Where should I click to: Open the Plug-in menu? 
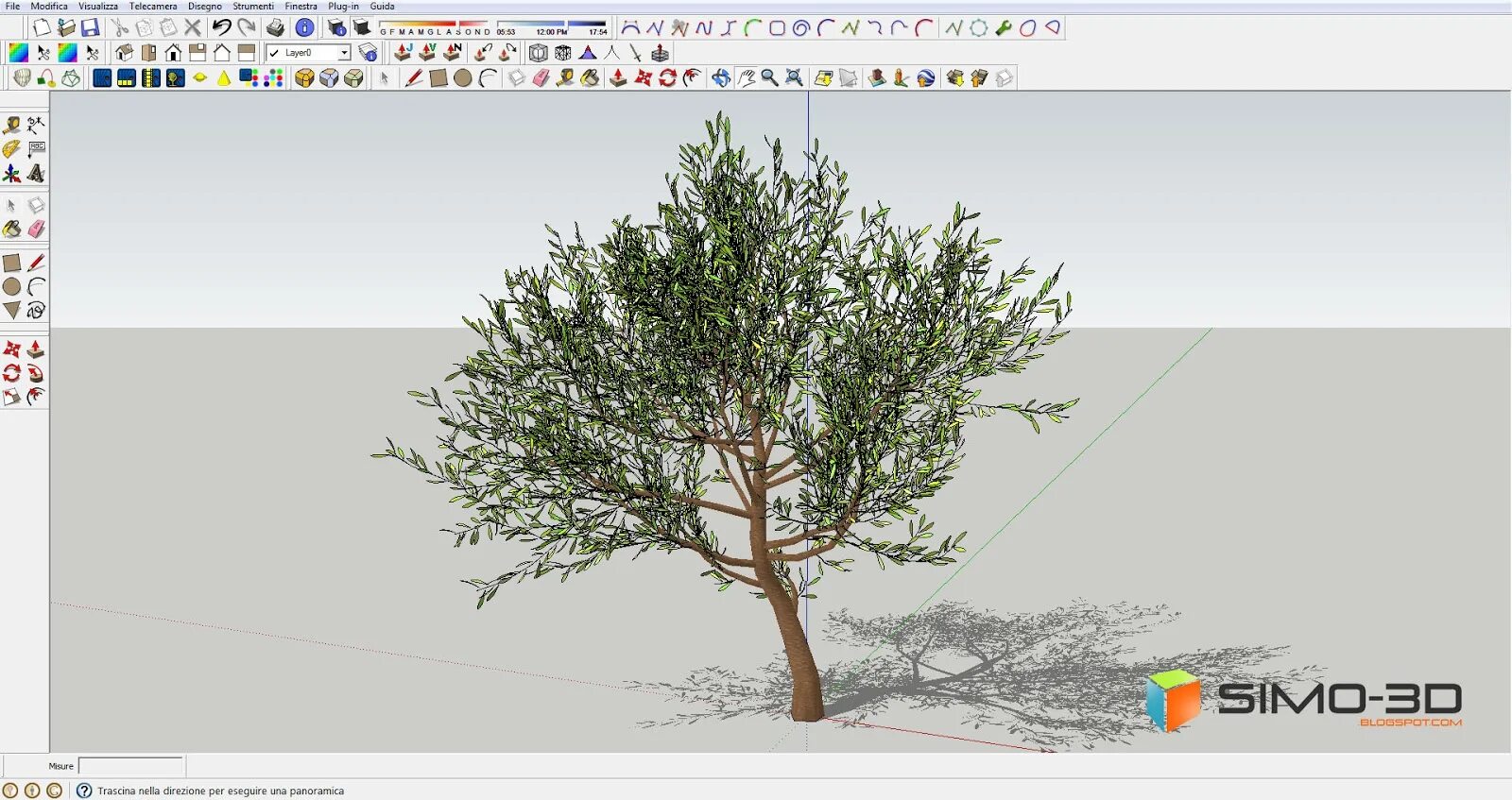click(343, 7)
